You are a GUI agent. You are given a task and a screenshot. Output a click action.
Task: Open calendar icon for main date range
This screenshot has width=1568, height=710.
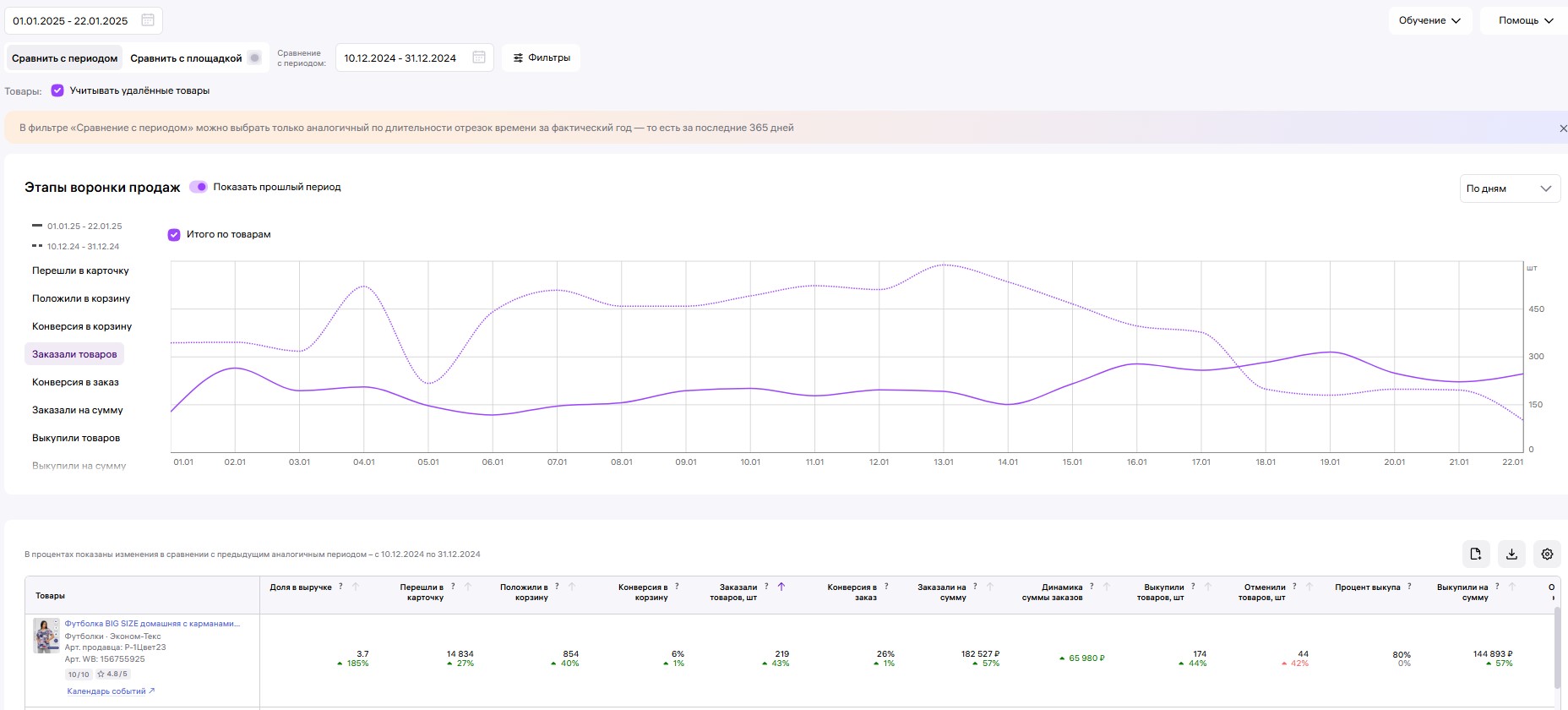pos(148,20)
